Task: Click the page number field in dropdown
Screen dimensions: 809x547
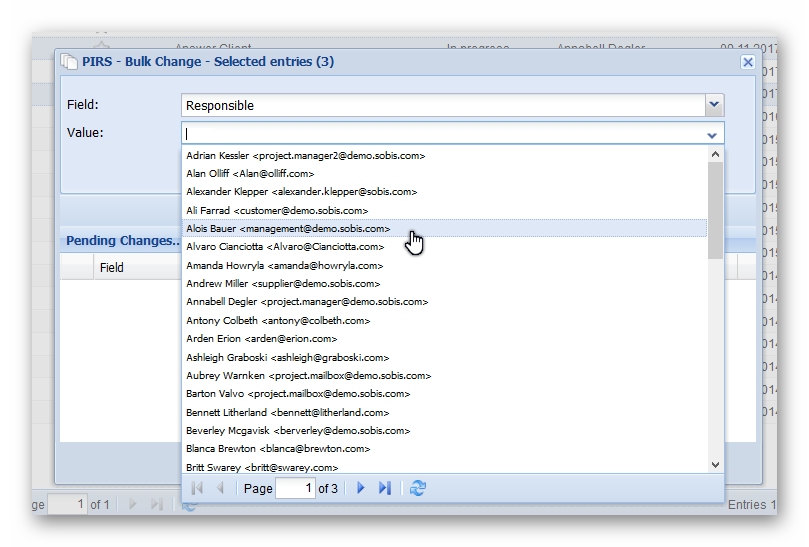Action: pyautogui.click(x=294, y=488)
